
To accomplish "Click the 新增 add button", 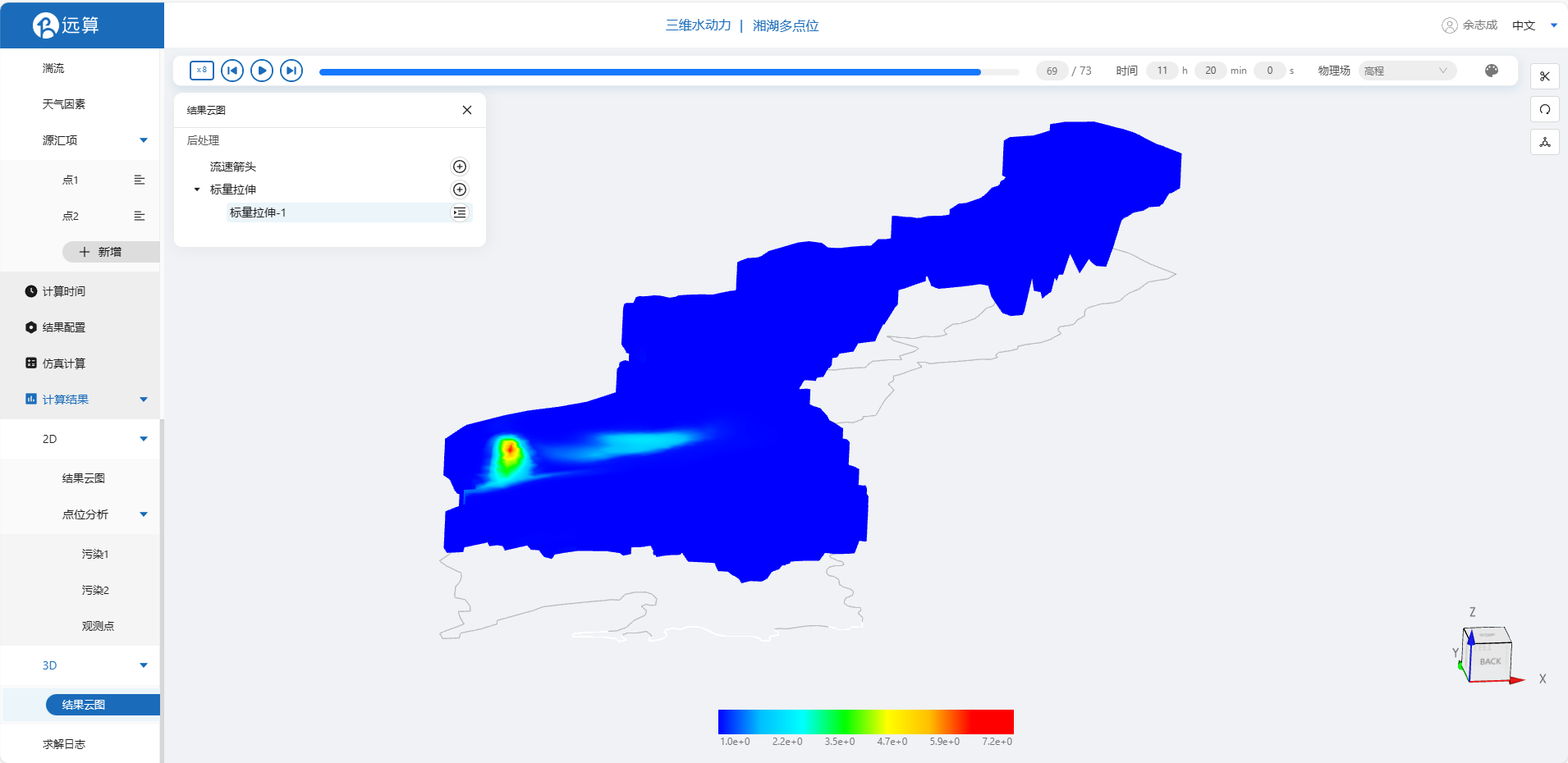I will click(x=111, y=252).
